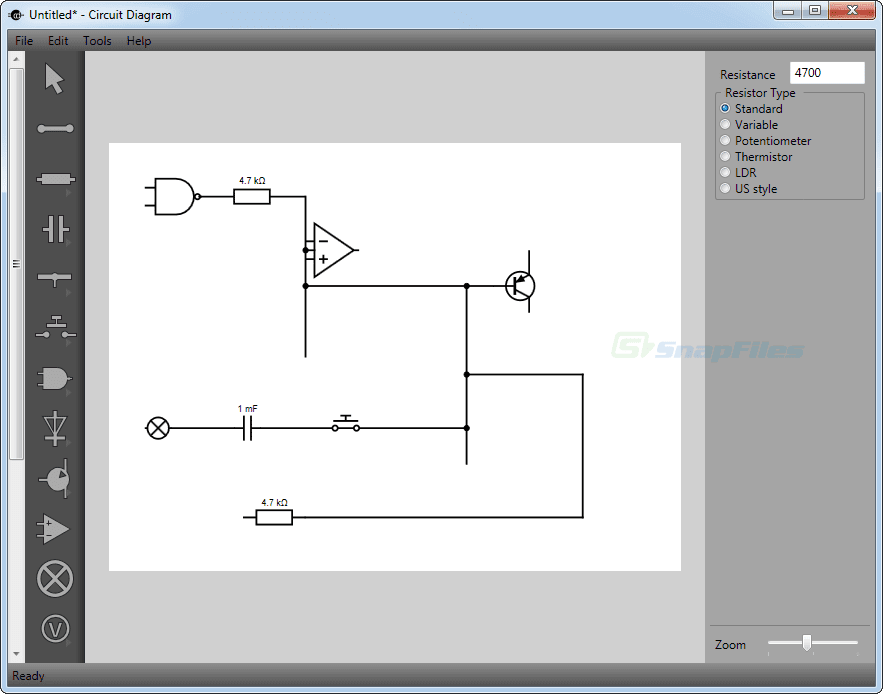883x694 pixels.
Task: Expand diode tool variants arrow
Action: coord(69,442)
